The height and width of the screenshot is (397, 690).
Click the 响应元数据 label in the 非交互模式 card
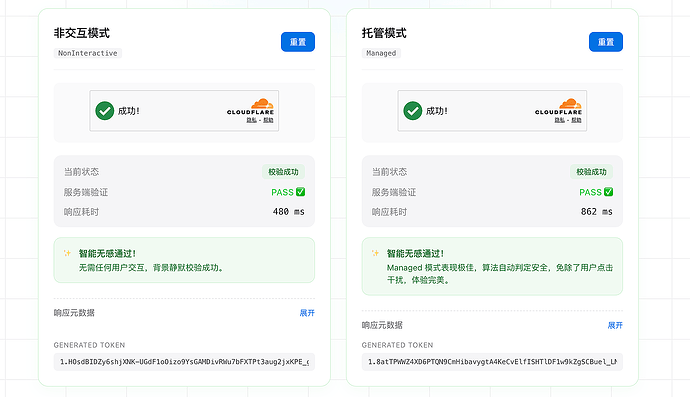point(74,313)
